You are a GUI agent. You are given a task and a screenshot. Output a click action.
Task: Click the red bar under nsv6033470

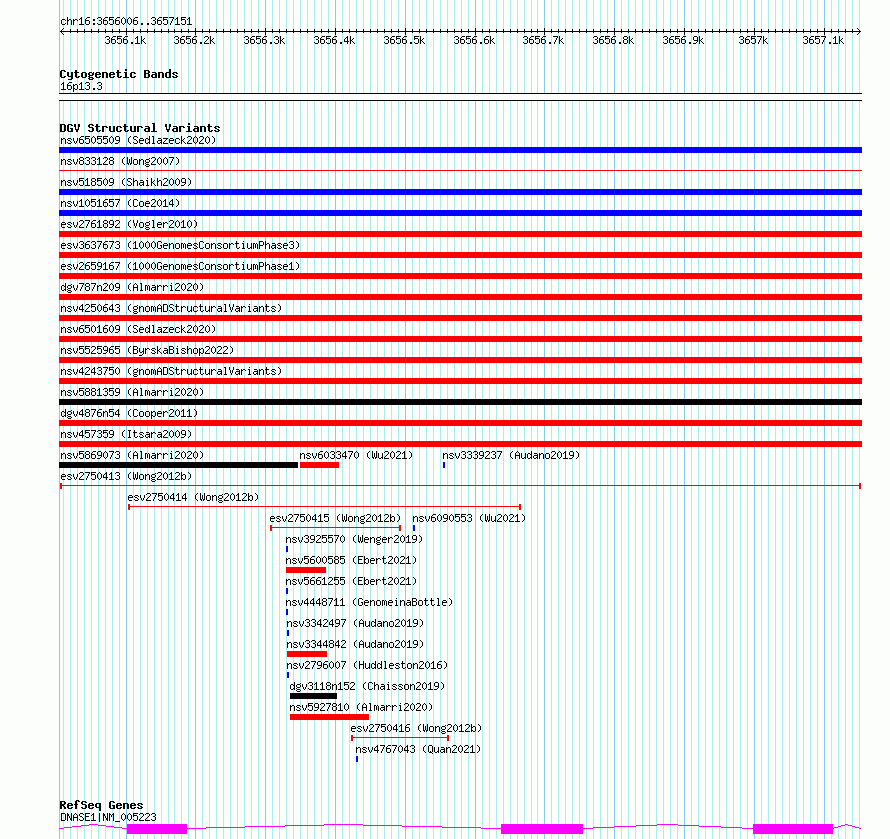click(320, 465)
